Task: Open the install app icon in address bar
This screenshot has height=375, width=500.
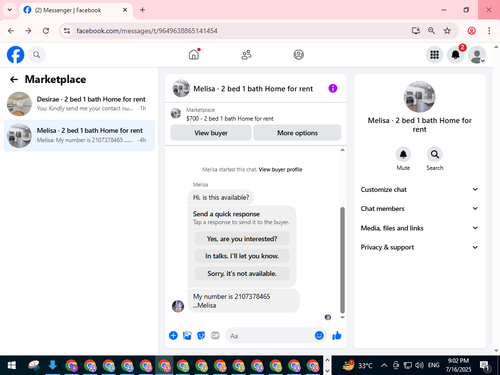Action: point(416,31)
